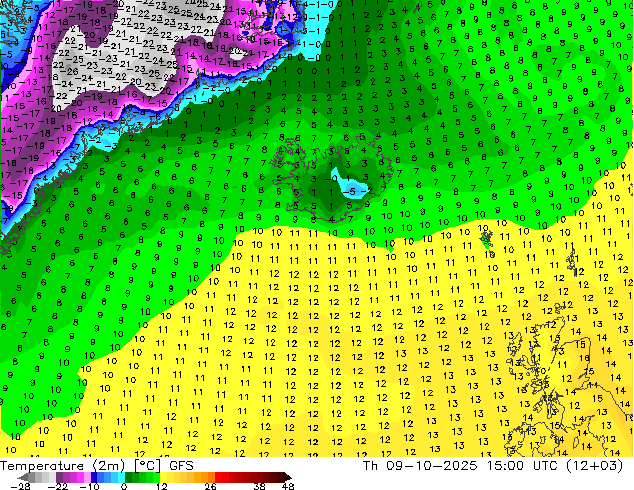Click the gray left arrow end of color bar

(23, 477)
